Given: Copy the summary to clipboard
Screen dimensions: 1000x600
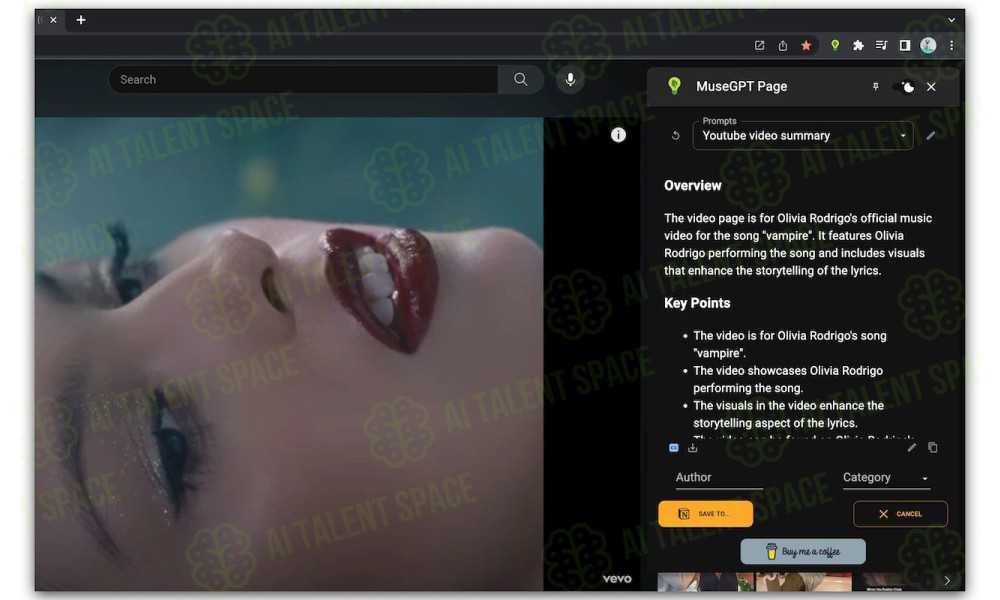Looking at the screenshot, I should [x=932, y=448].
